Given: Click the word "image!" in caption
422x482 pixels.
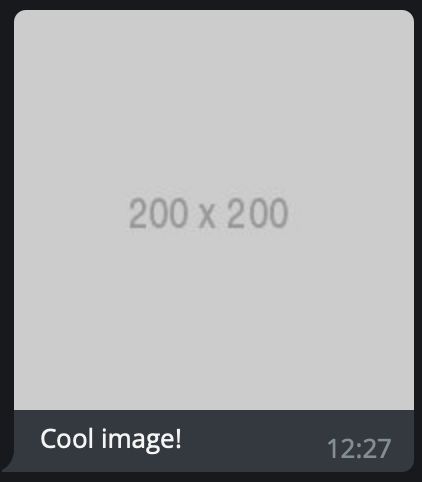Looking at the screenshot, I should [x=142, y=440].
